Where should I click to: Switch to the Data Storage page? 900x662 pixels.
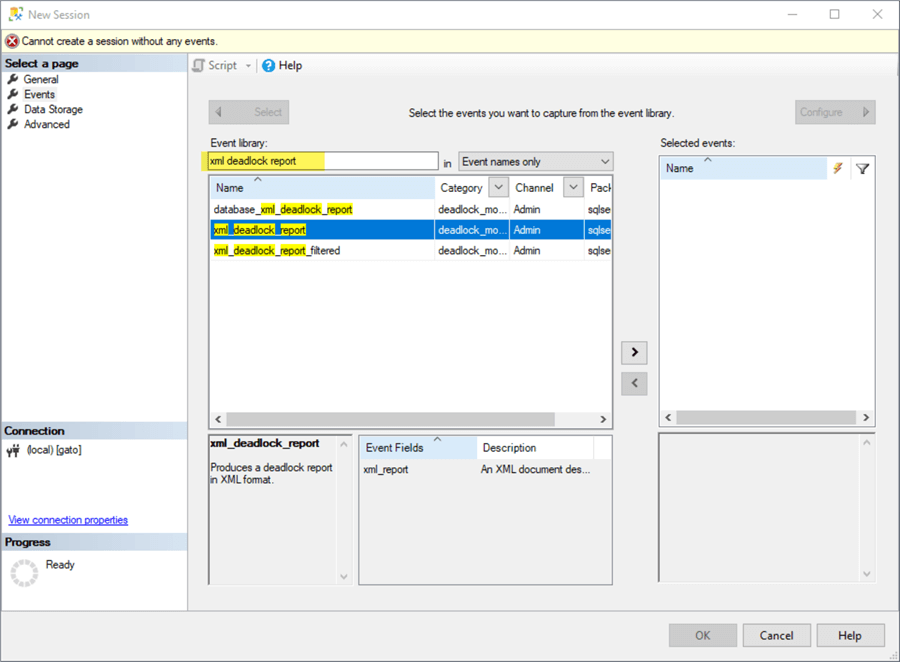(53, 109)
